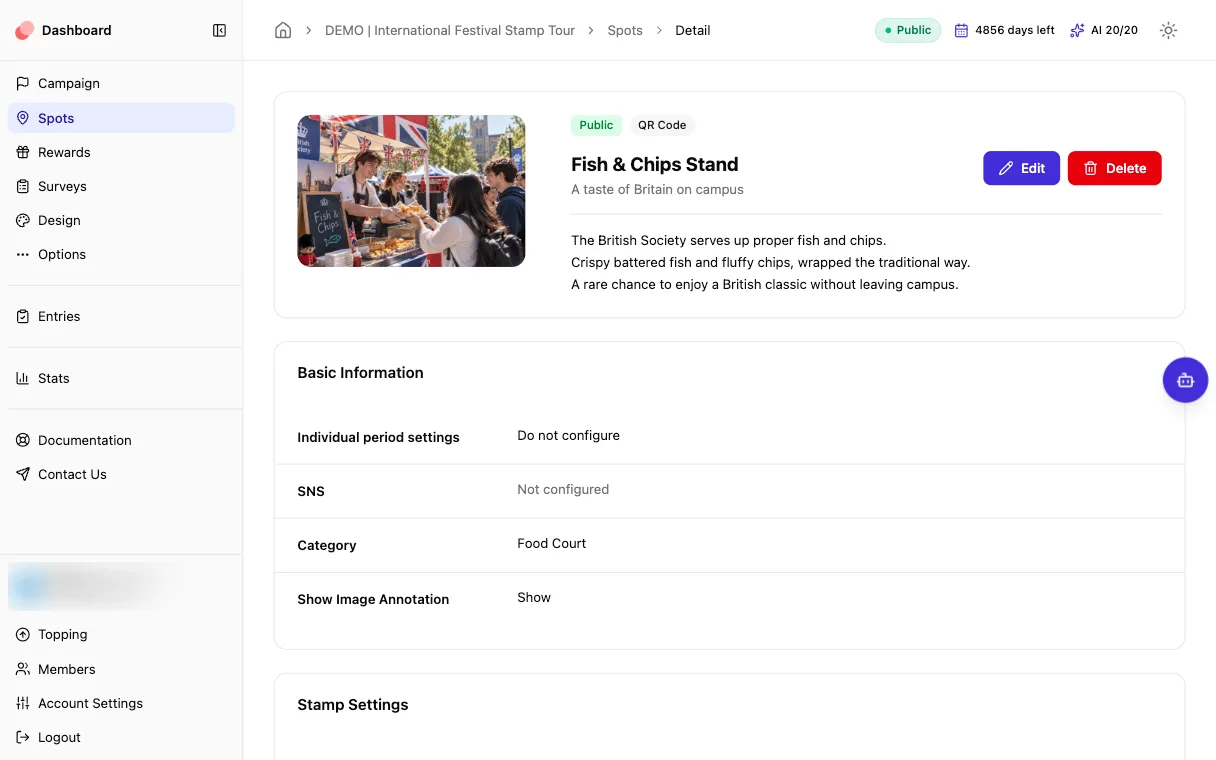
Task: Open the DEMO International Festival Stamp Tour breadcrumb
Action: [x=450, y=31]
